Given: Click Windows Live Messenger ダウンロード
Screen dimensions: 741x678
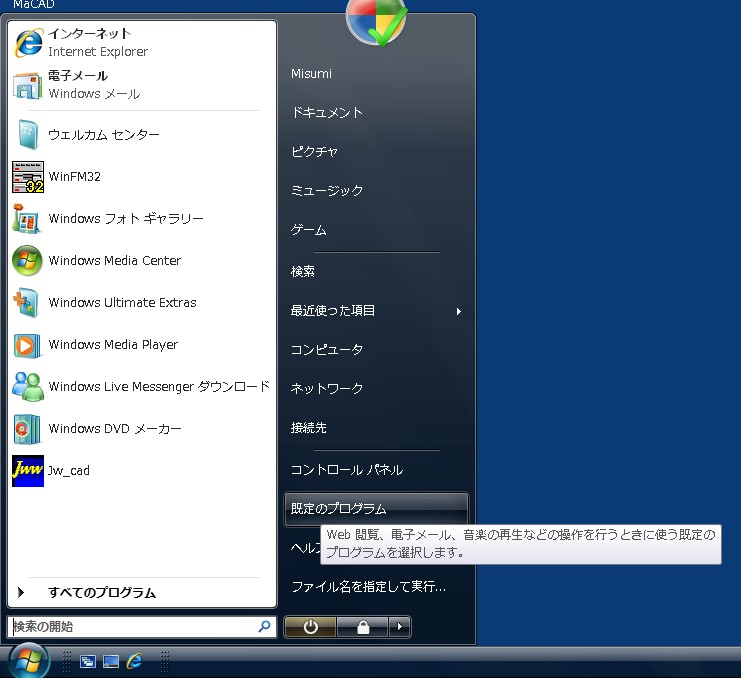Looking at the screenshot, I should [158, 387].
